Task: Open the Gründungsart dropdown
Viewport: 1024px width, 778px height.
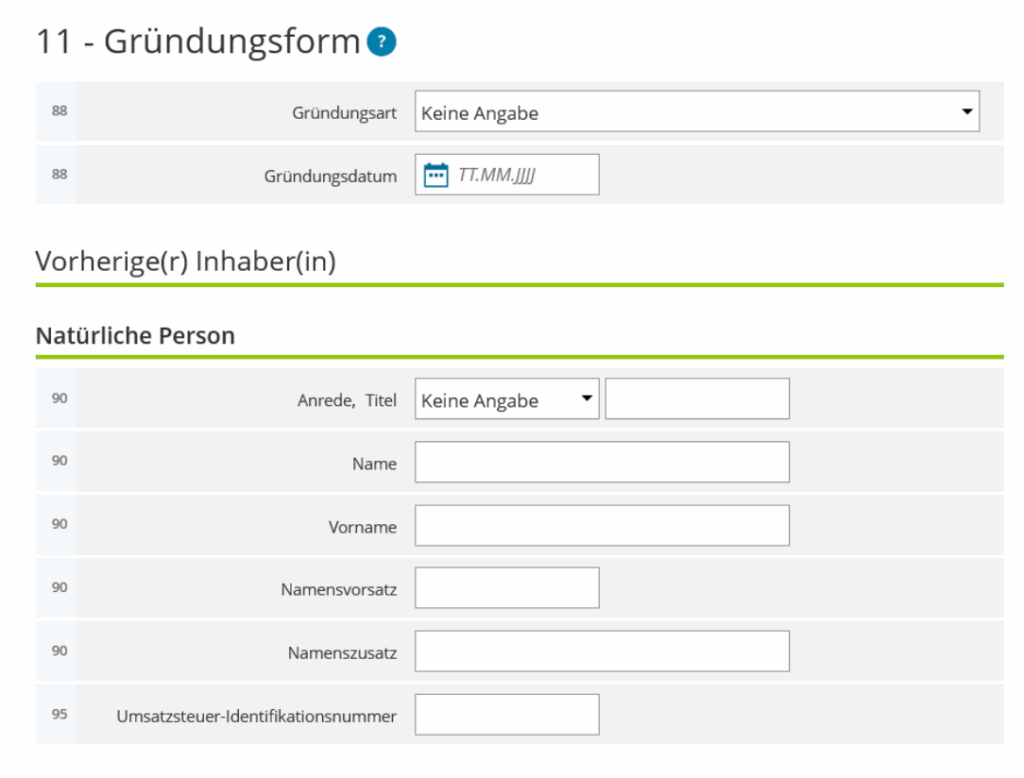Action: [696, 112]
